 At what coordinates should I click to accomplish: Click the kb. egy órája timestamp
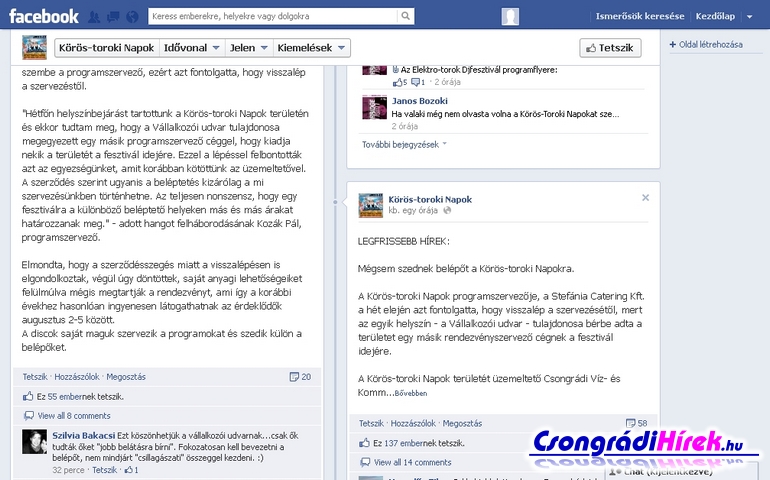pyautogui.click(x=412, y=210)
